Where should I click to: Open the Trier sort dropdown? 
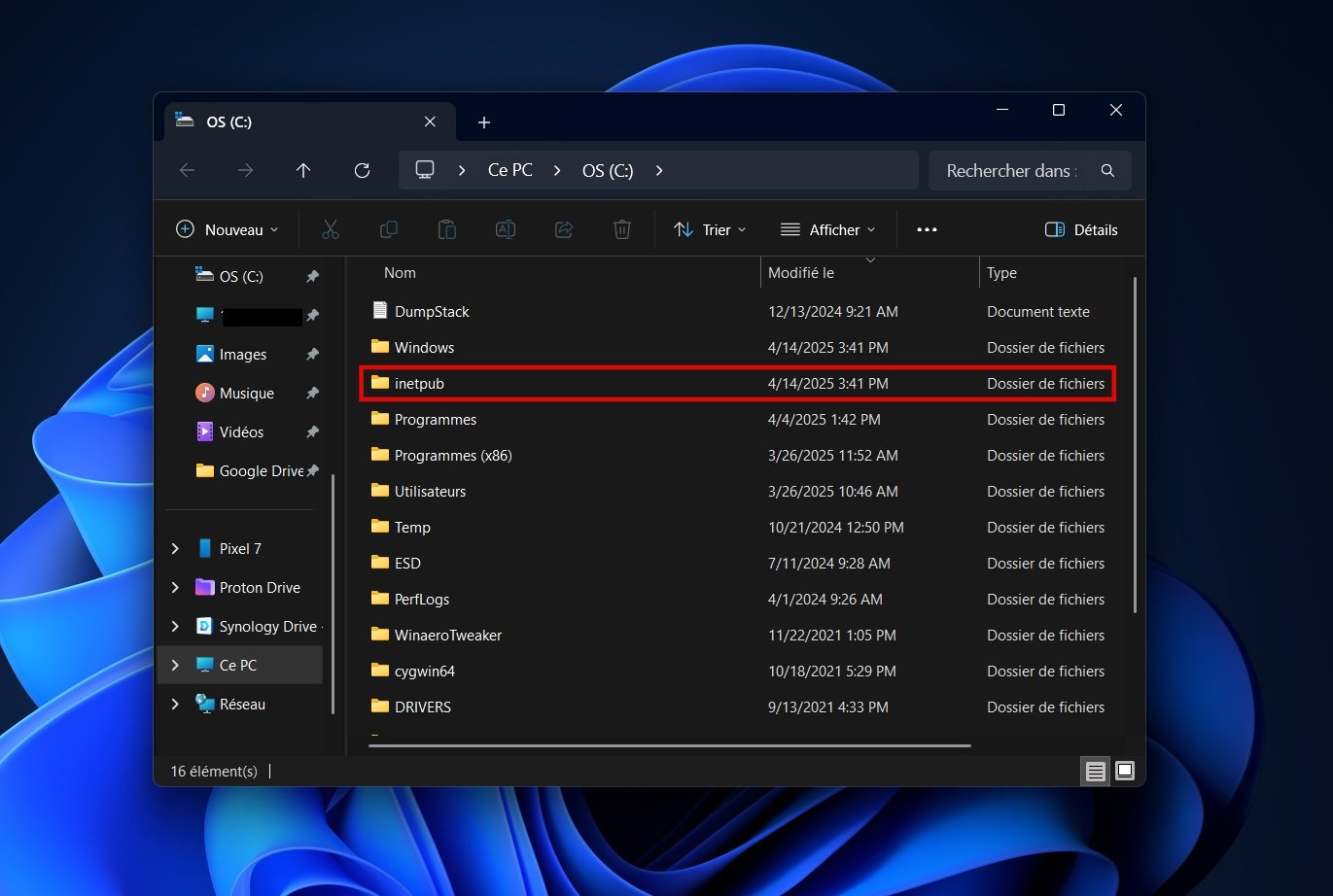pos(711,230)
